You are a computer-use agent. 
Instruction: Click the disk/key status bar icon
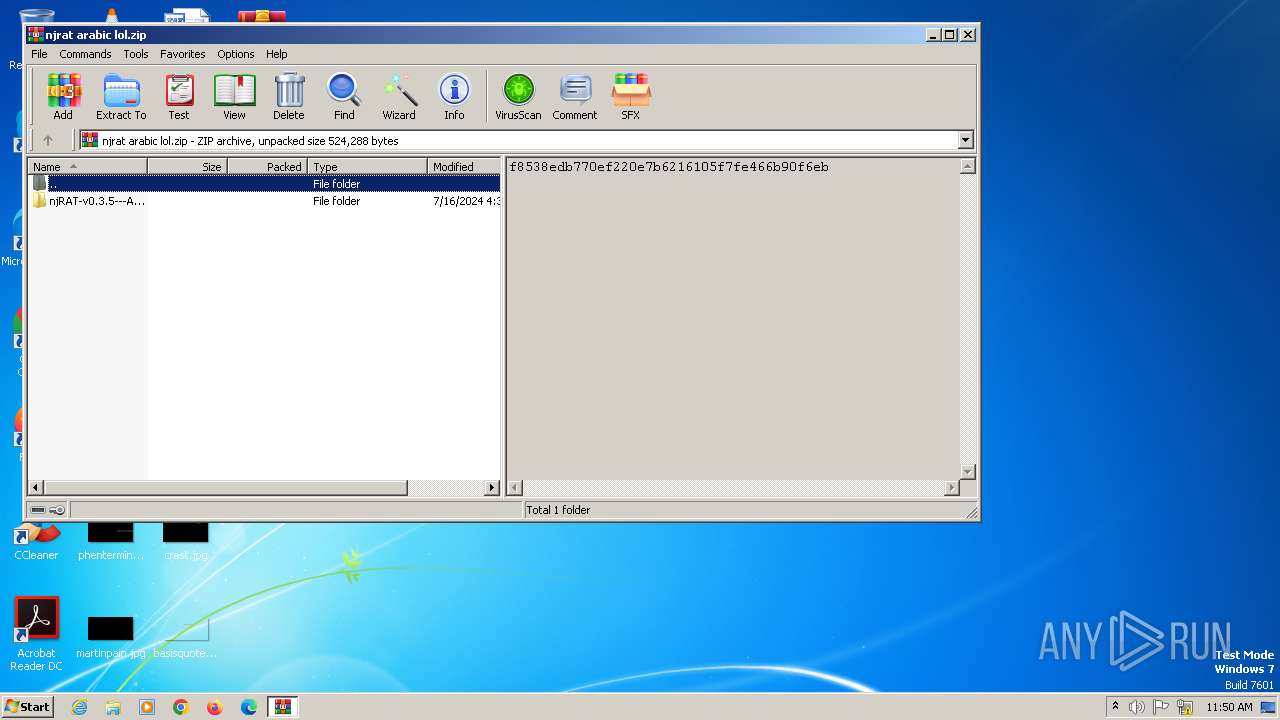point(48,510)
